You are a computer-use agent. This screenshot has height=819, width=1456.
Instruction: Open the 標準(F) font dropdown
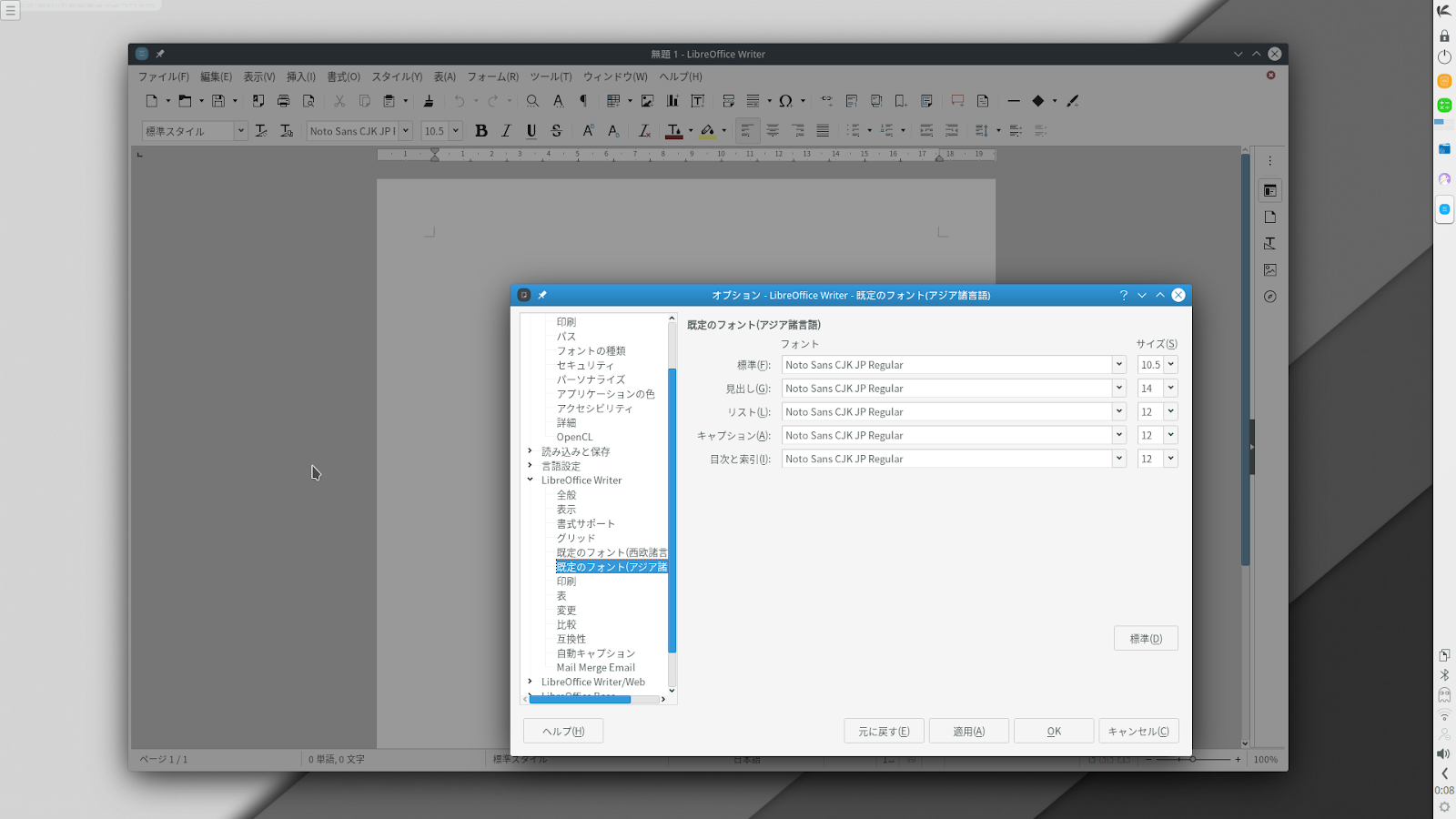pos(1119,365)
